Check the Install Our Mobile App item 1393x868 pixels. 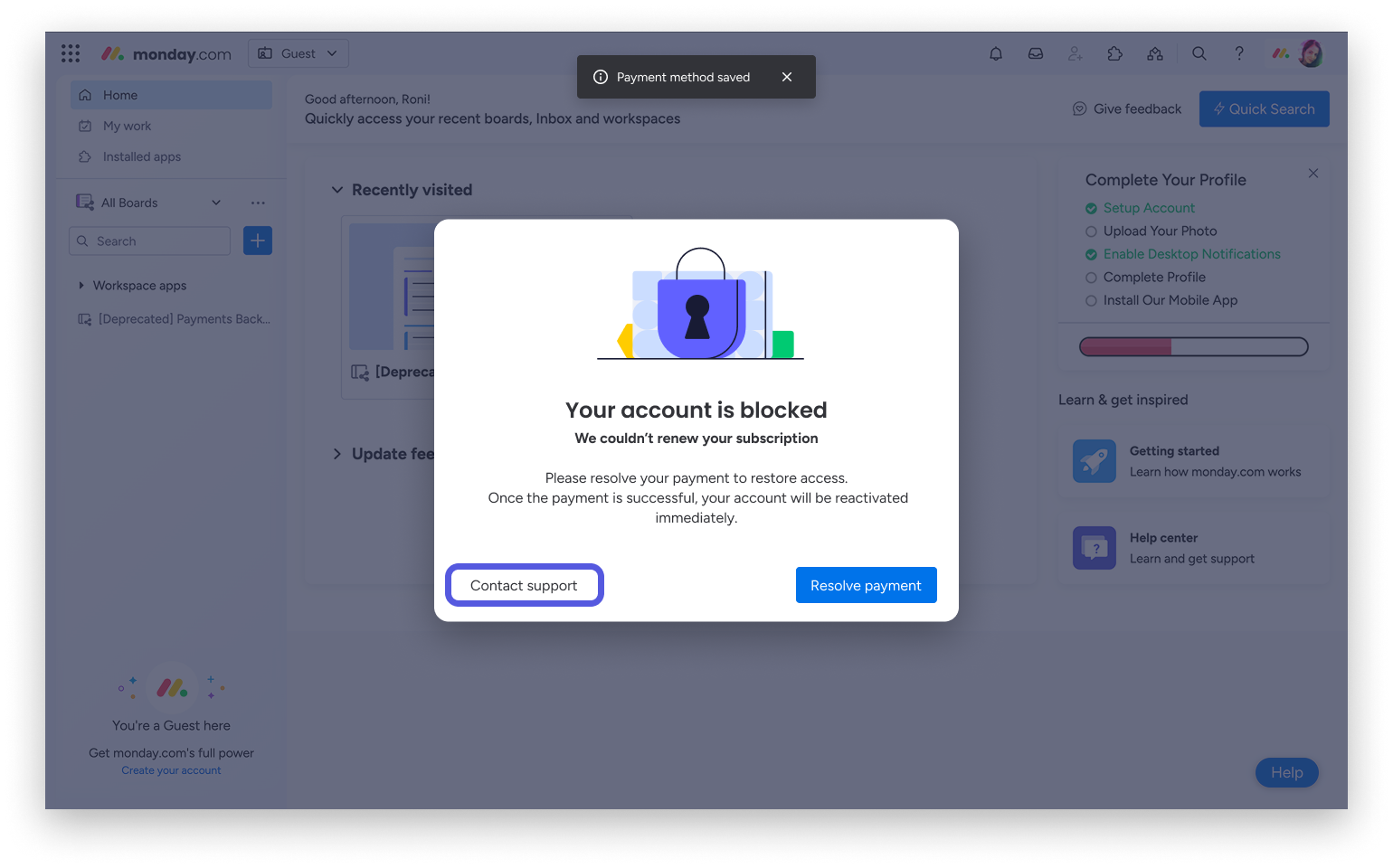[1161, 300]
